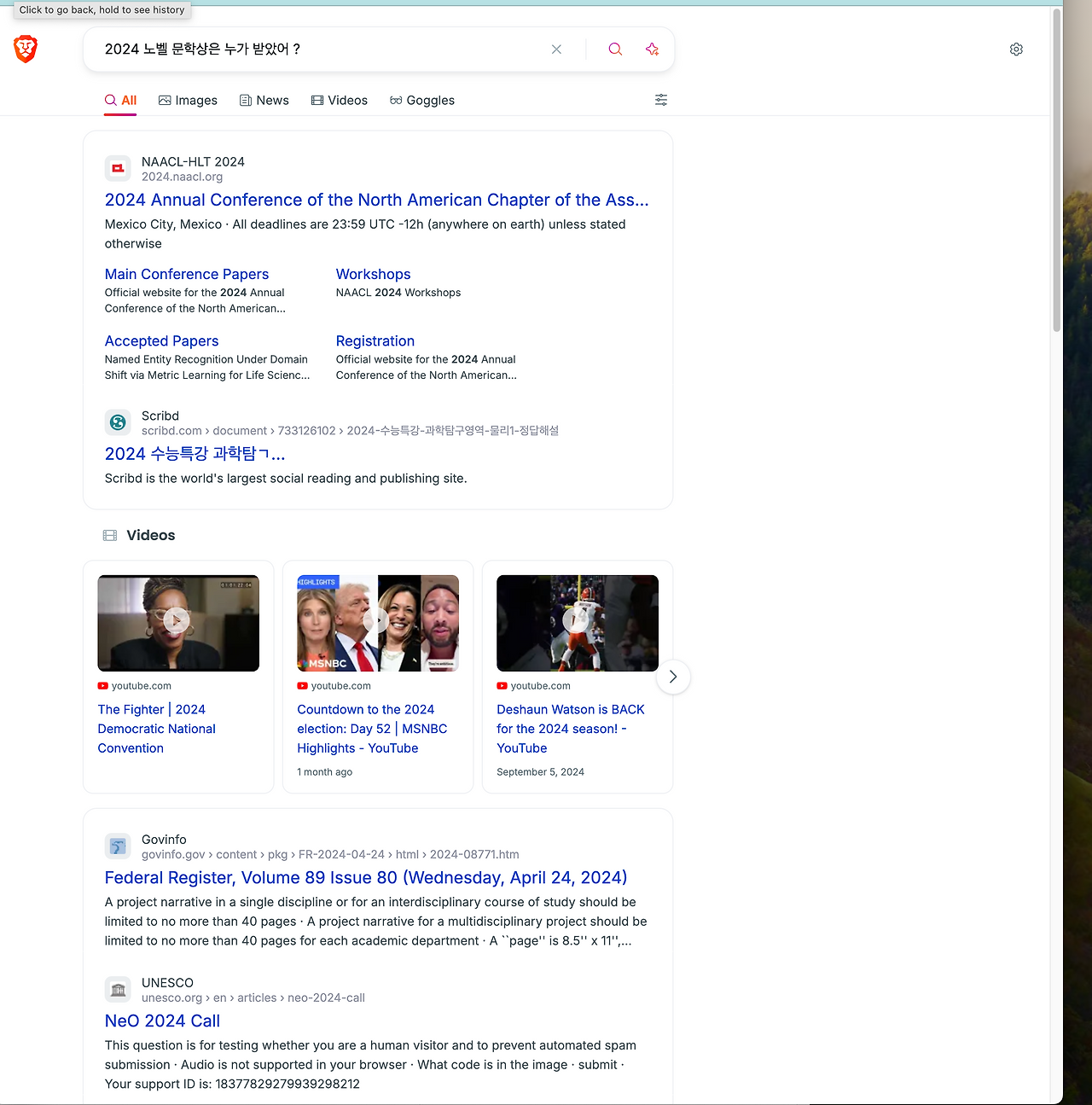Click the Videos section heading
The image size is (1092, 1105).
tap(151, 536)
